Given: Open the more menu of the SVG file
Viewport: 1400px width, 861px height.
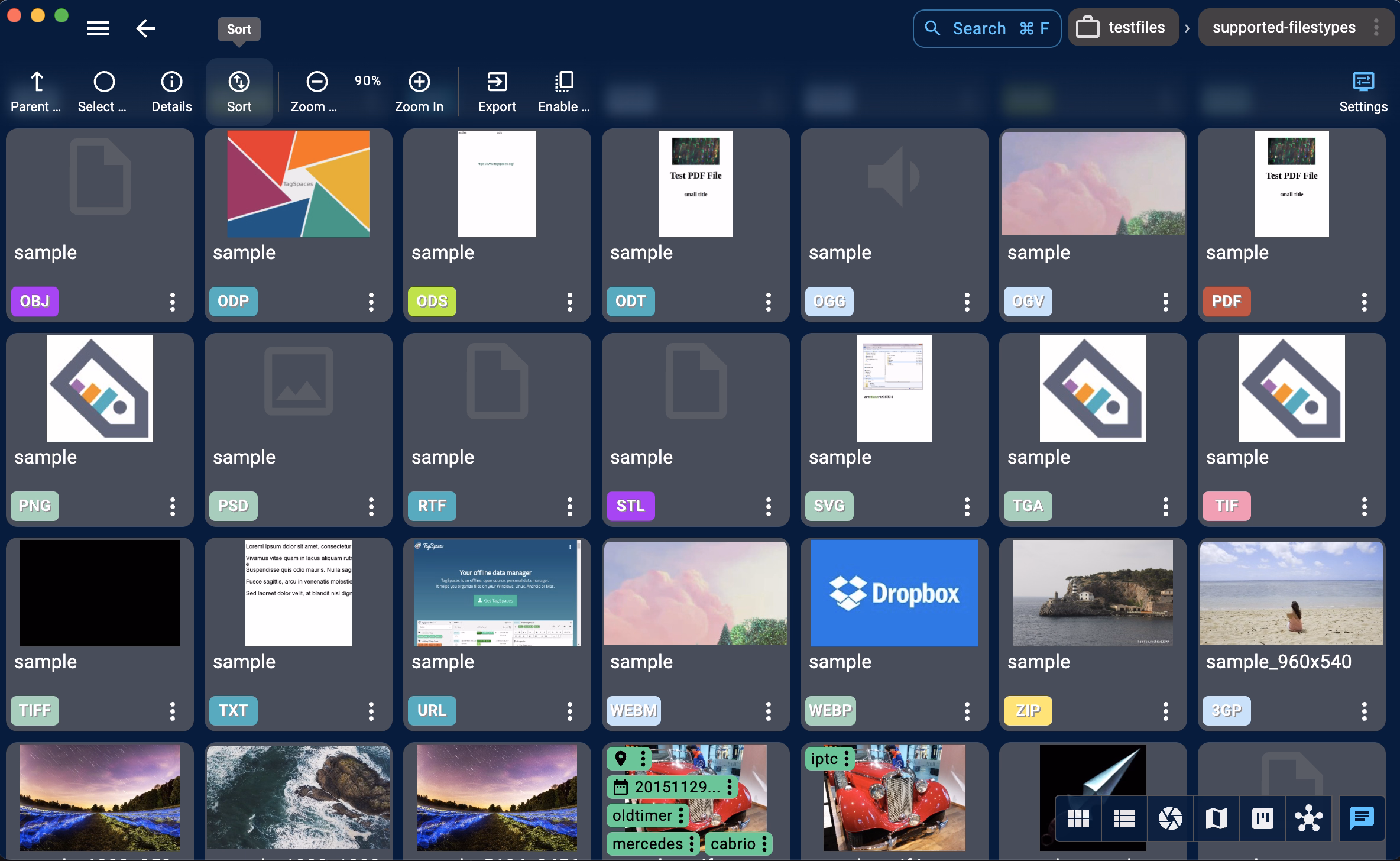Looking at the screenshot, I should 967,506.
